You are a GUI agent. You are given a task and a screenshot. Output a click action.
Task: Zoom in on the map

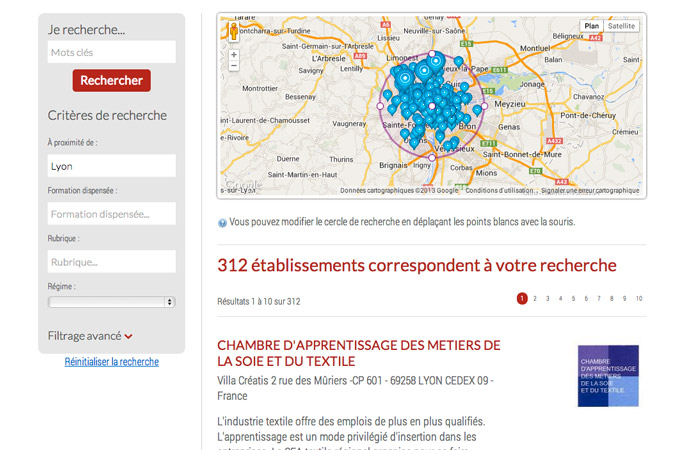click(x=234, y=54)
